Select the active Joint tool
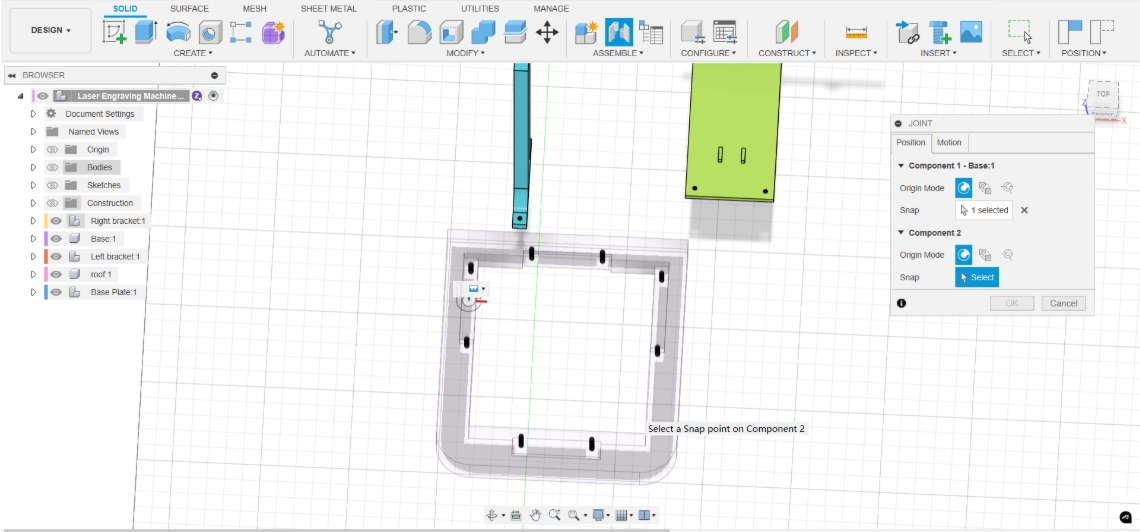Screen dimensions: 1140x532 coord(619,32)
